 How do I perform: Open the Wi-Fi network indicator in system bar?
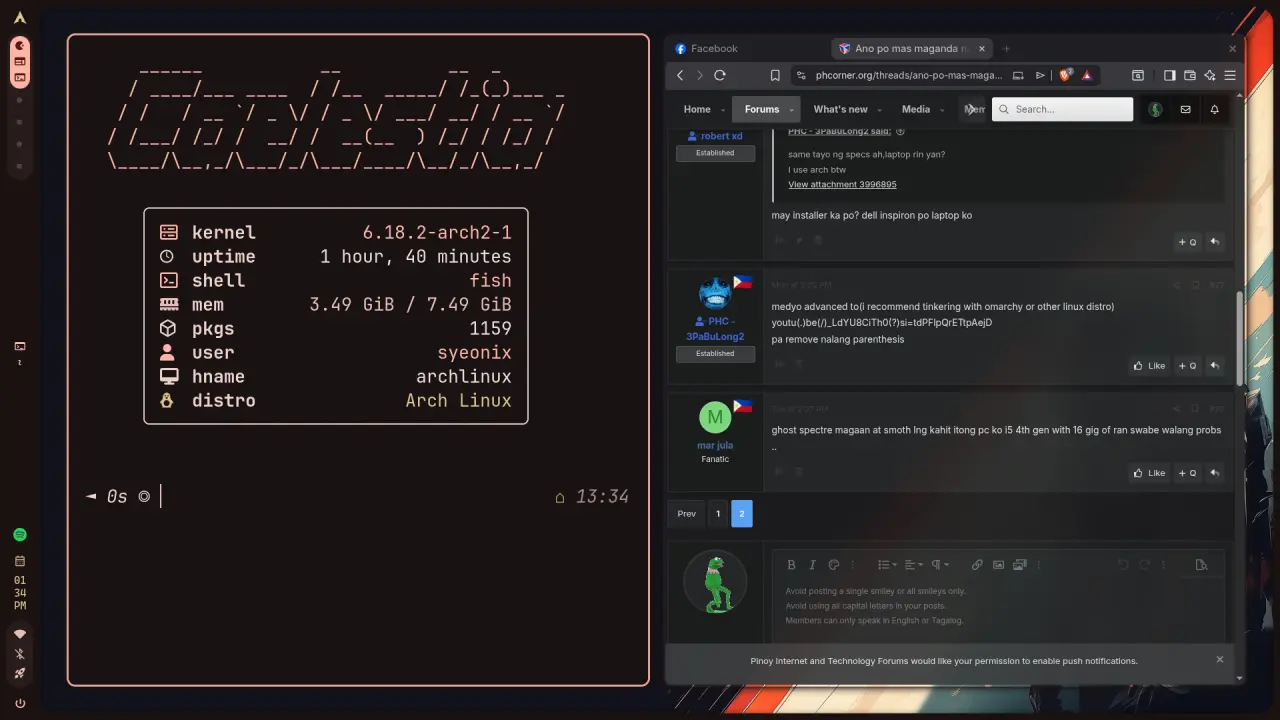[20, 634]
